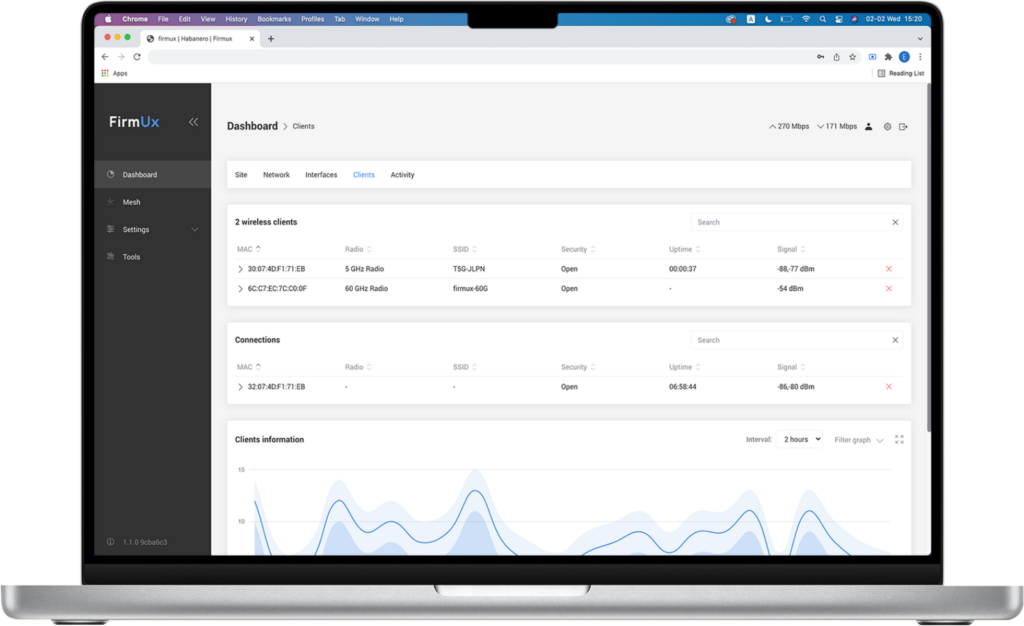Image resolution: width=1024 pixels, height=626 pixels.
Task: Open the Activity tab
Action: coord(402,175)
